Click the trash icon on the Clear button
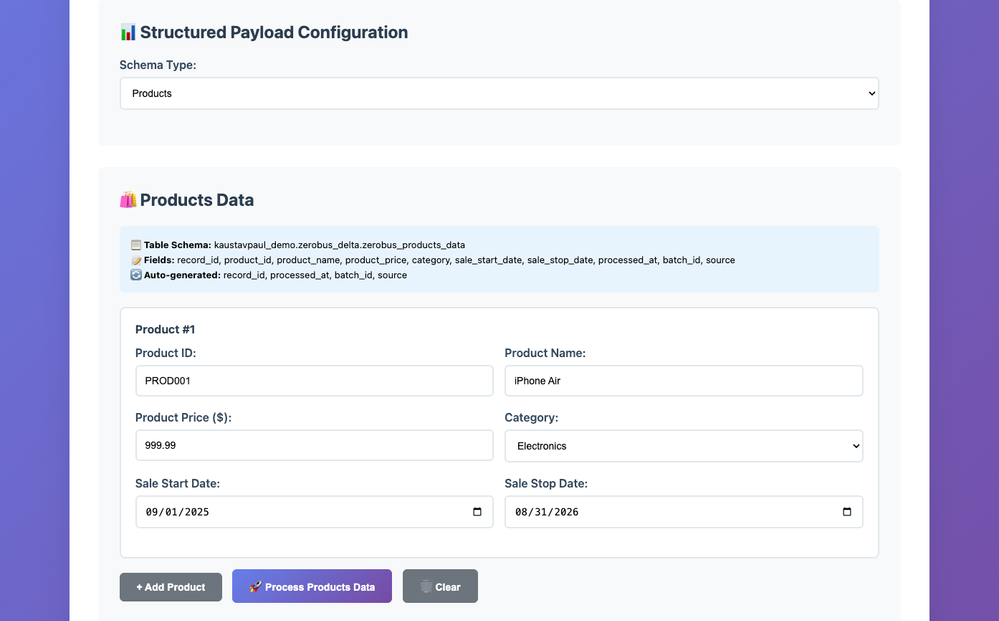This screenshot has width=999, height=621. pyautogui.click(x=426, y=587)
